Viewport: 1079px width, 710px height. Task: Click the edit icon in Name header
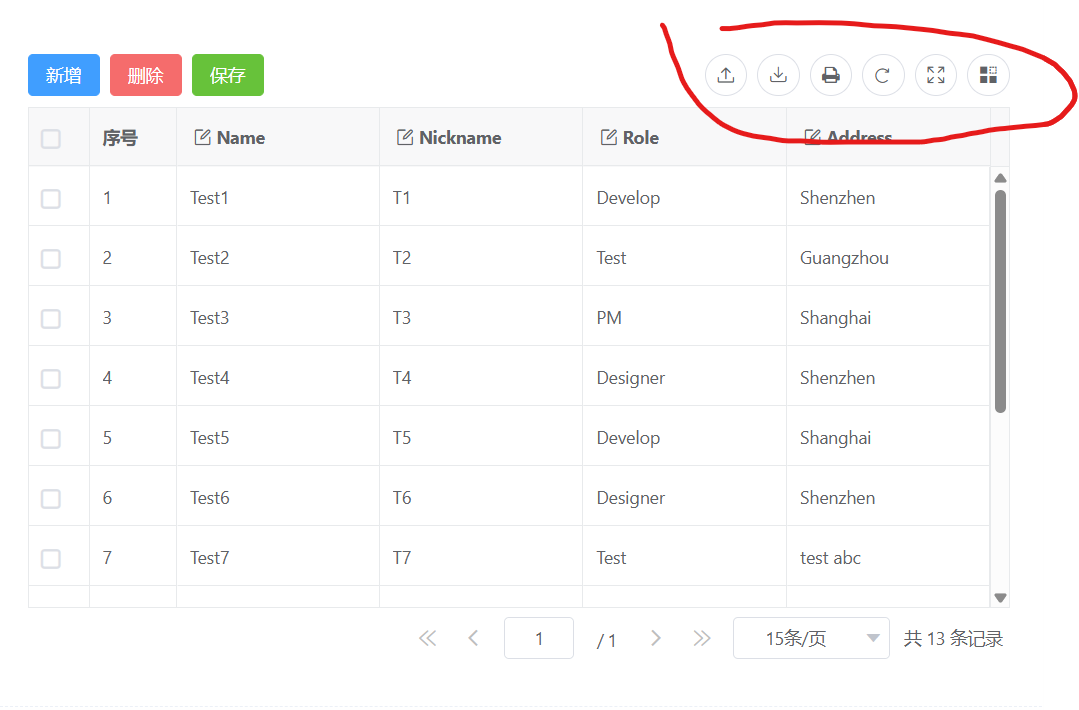(202, 138)
